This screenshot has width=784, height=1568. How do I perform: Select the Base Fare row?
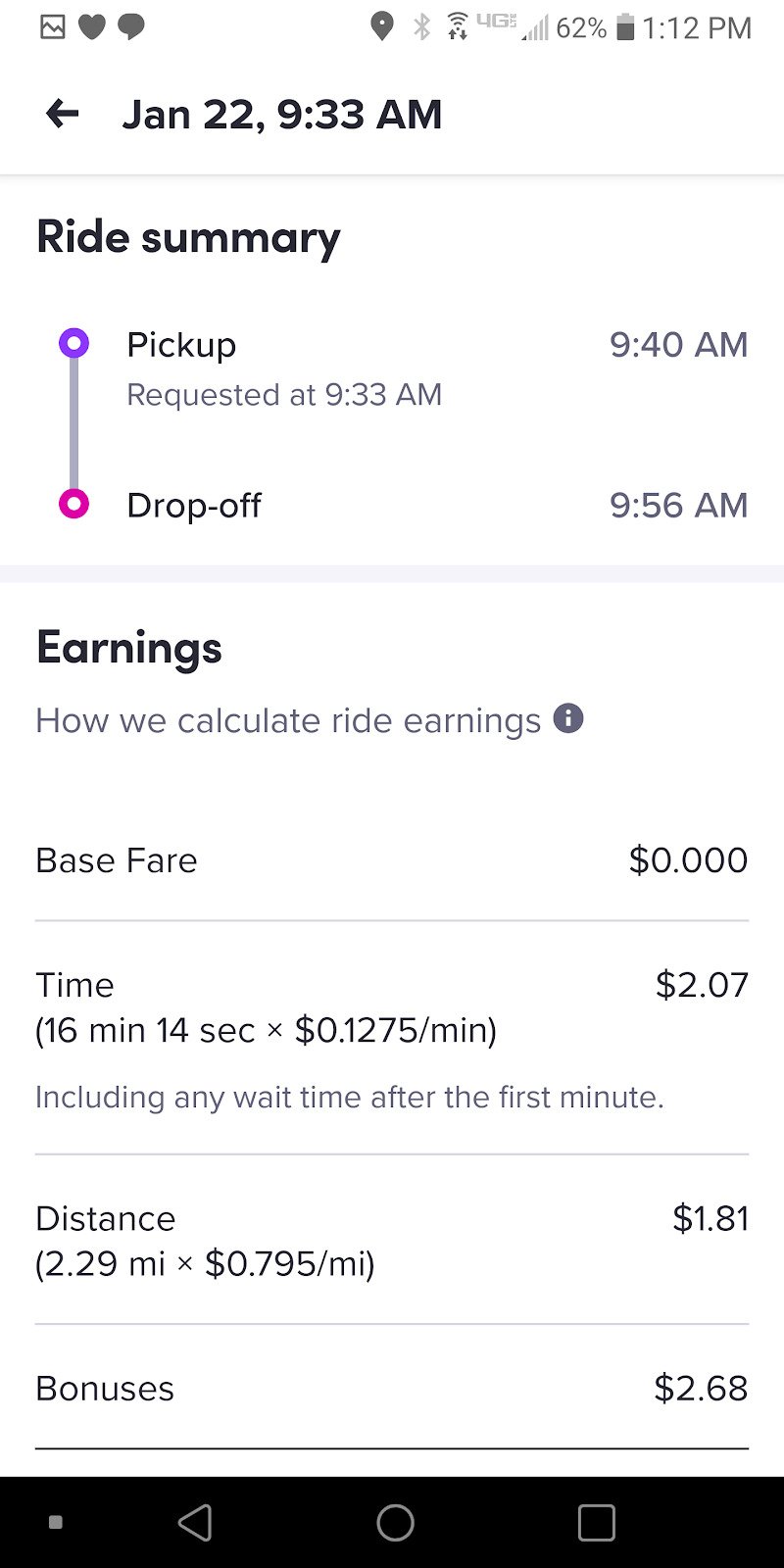tap(392, 860)
